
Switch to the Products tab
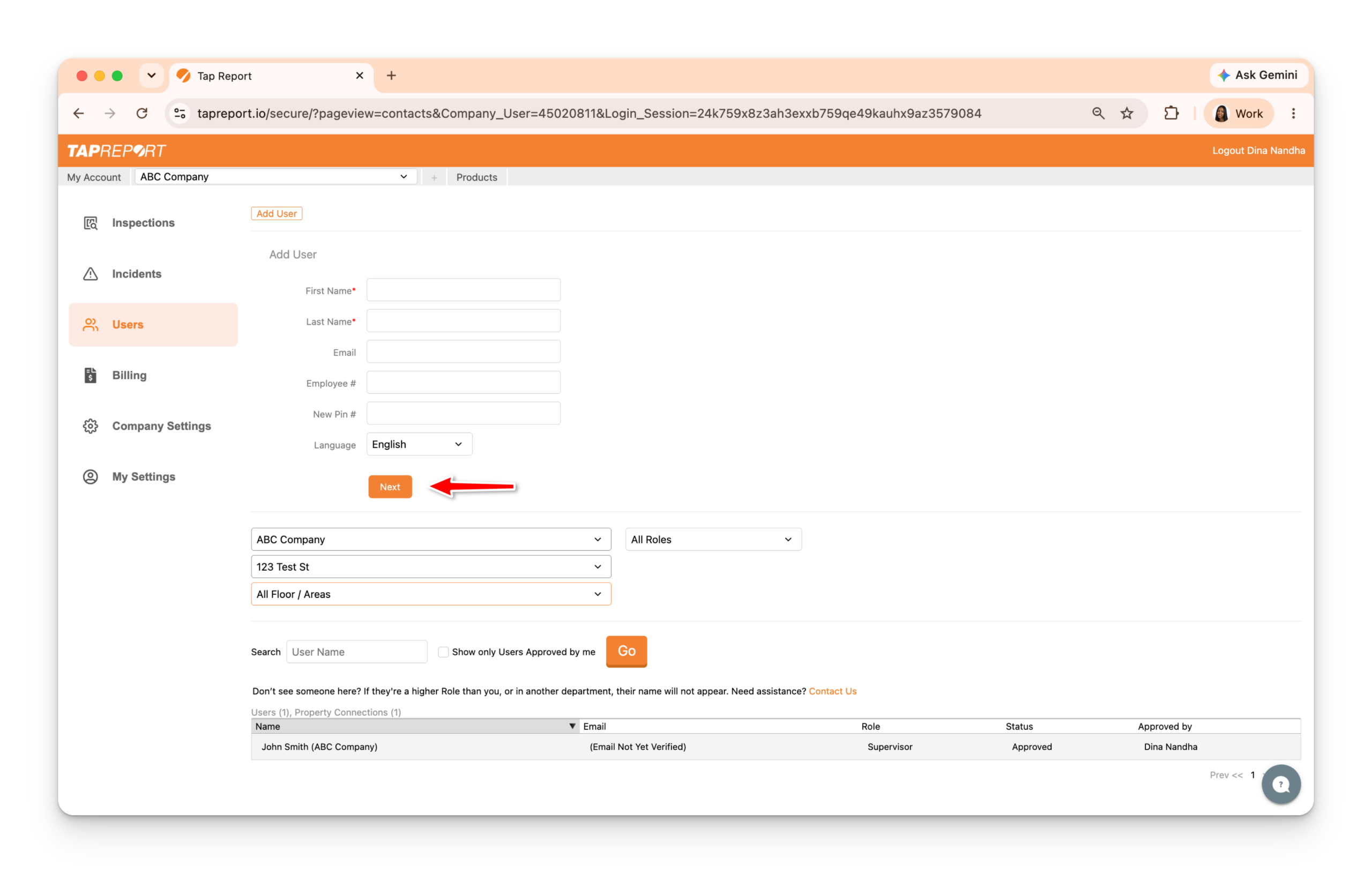click(x=477, y=178)
